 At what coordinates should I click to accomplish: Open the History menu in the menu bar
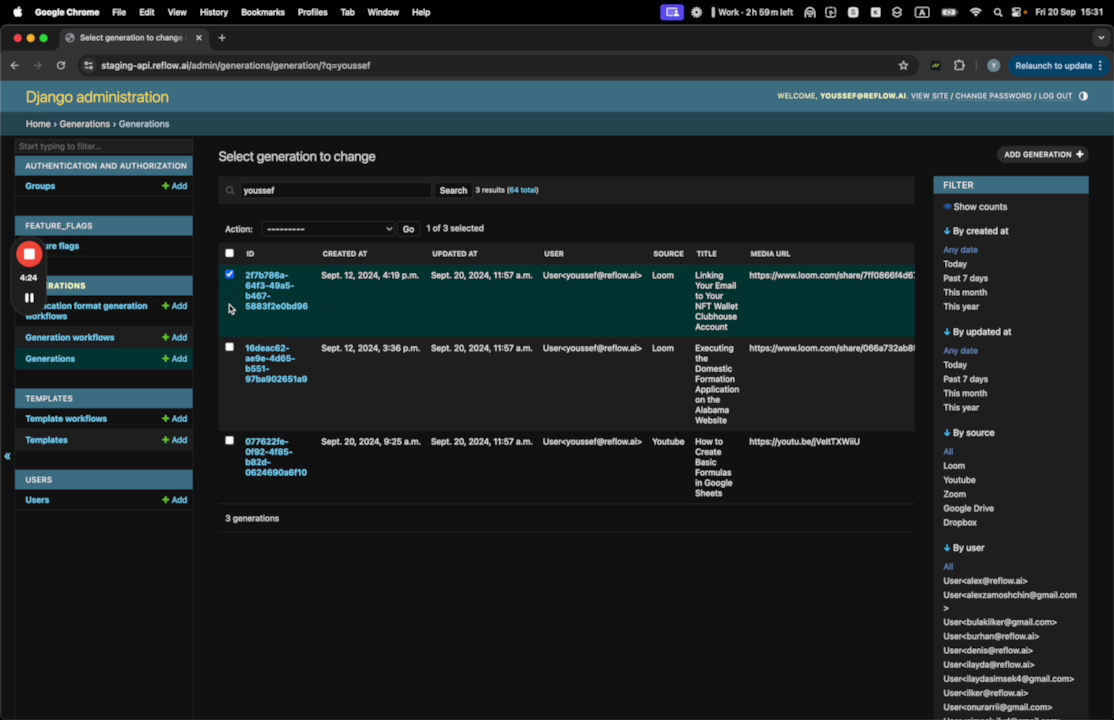[x=213, y=12]
